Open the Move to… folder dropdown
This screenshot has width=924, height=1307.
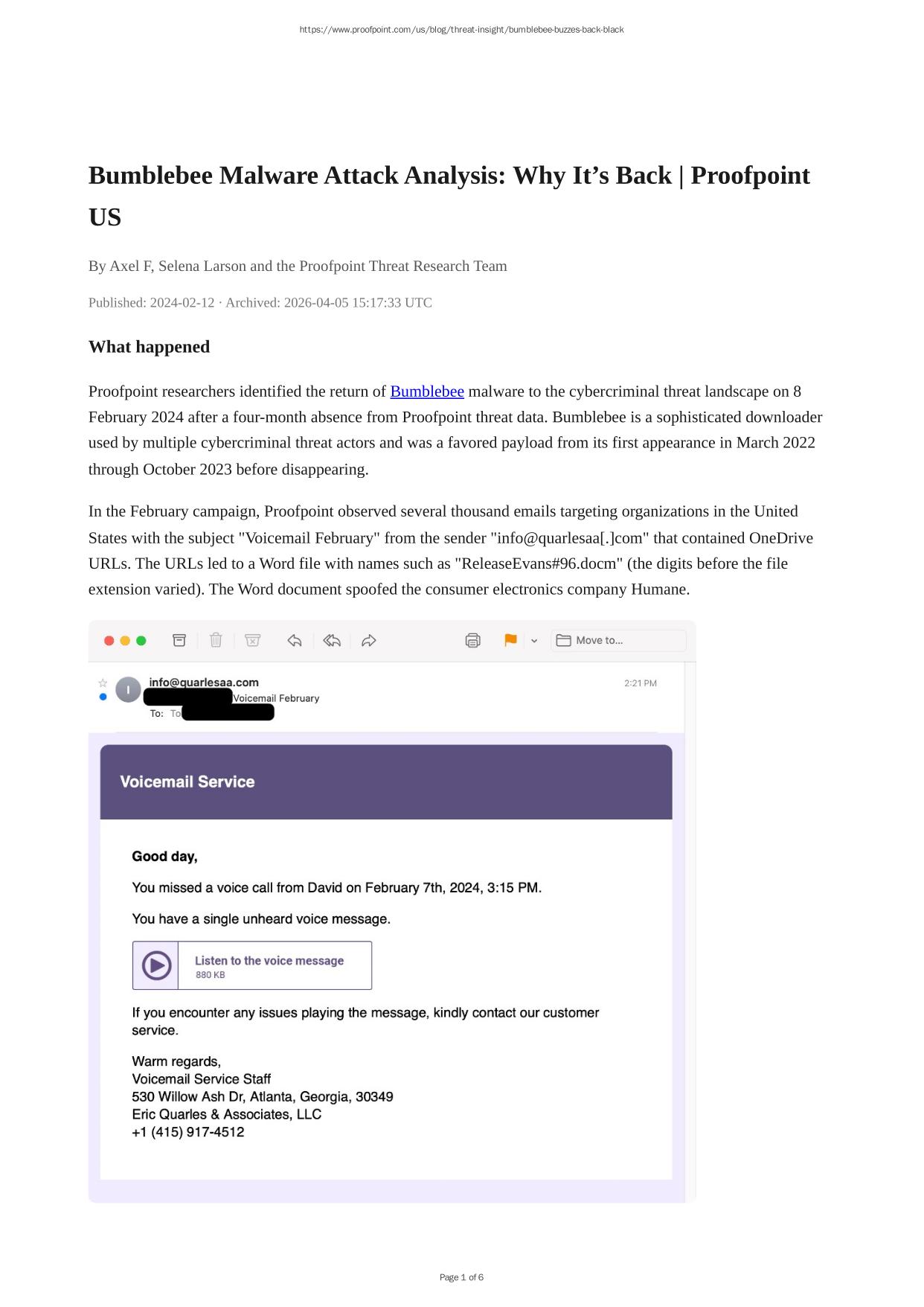(x=617, y=640)
